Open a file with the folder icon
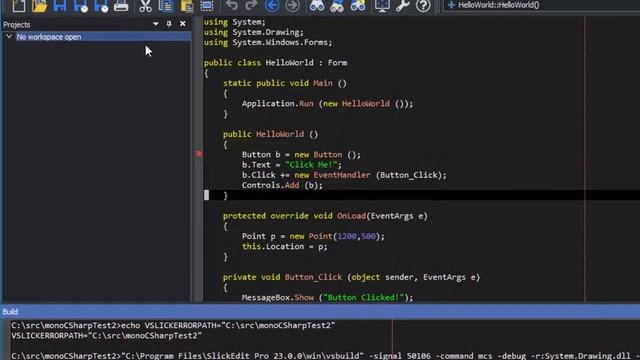The height and width of the screenshot is (360, 640). 40,6
